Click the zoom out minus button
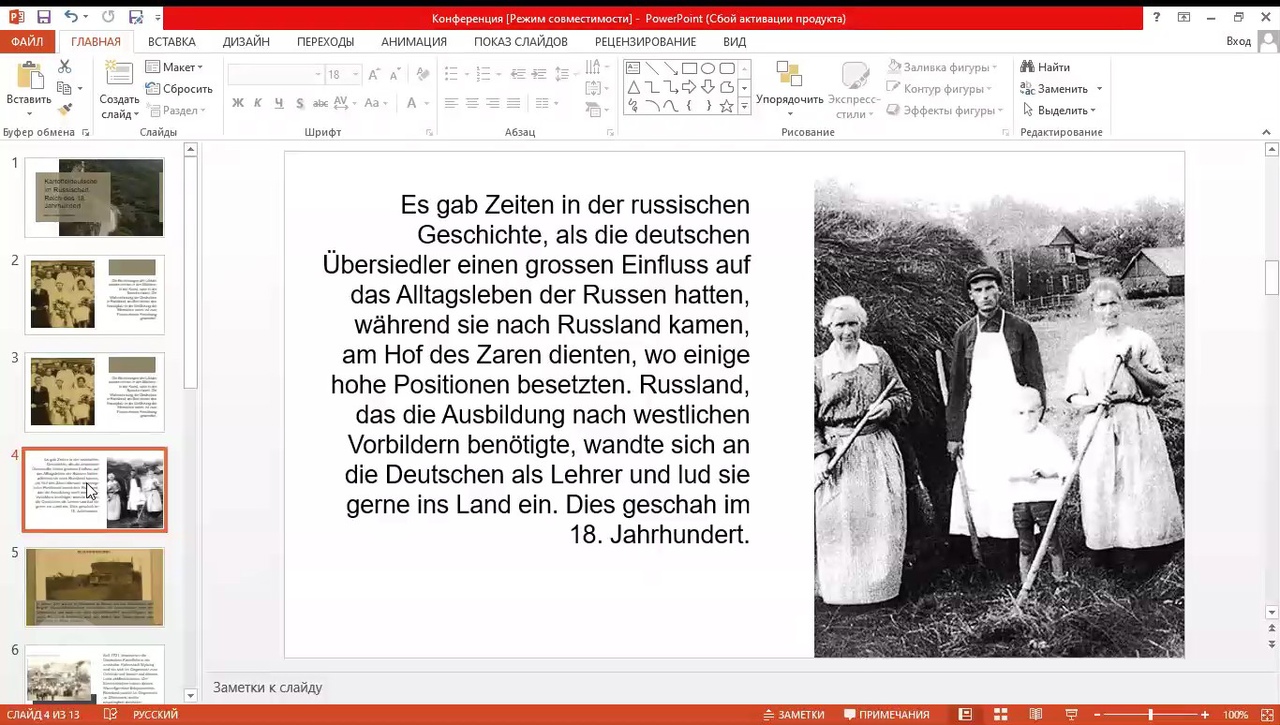This screenshot has width=1280, height=725. pos(1097,715)
